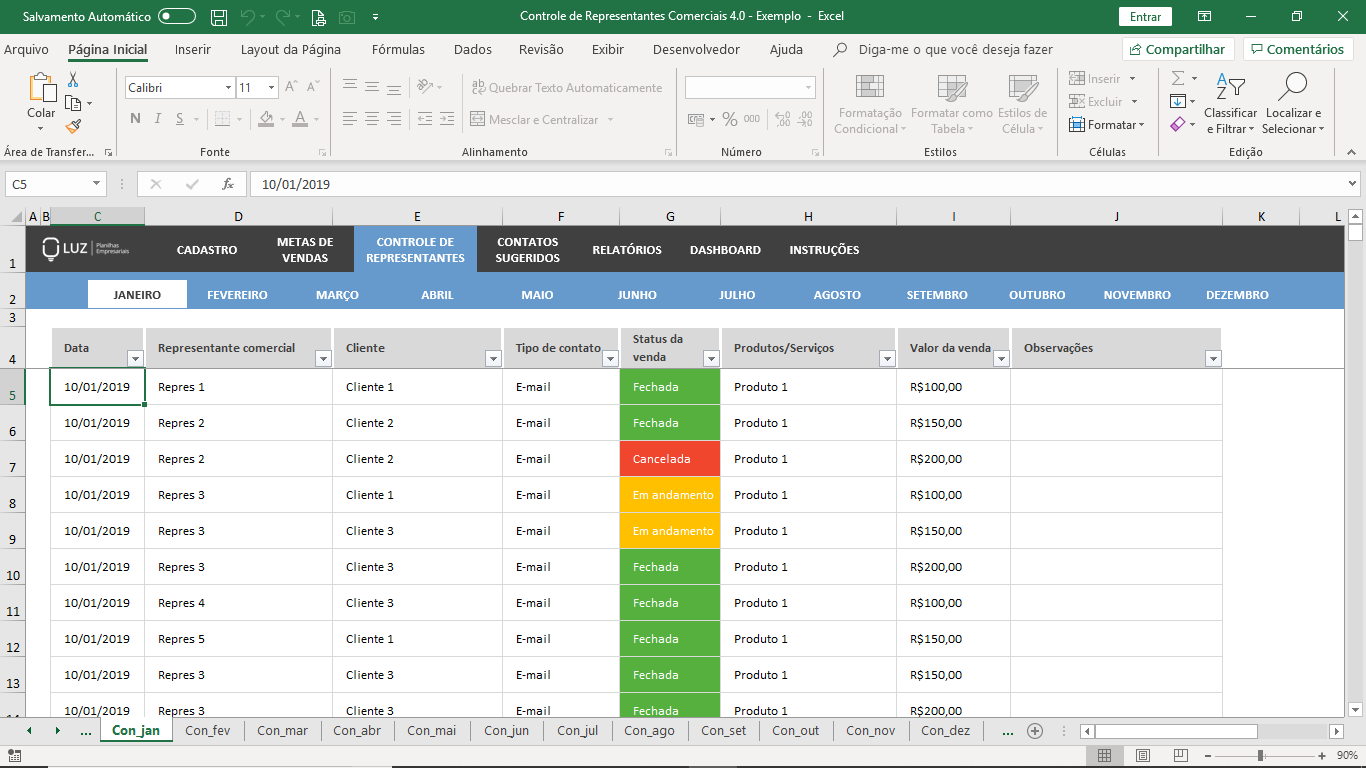The height and width of the screenshot is (768, 1366).
Task: Click the Page Break Preview icon
Action: (x=1181, y=755)
